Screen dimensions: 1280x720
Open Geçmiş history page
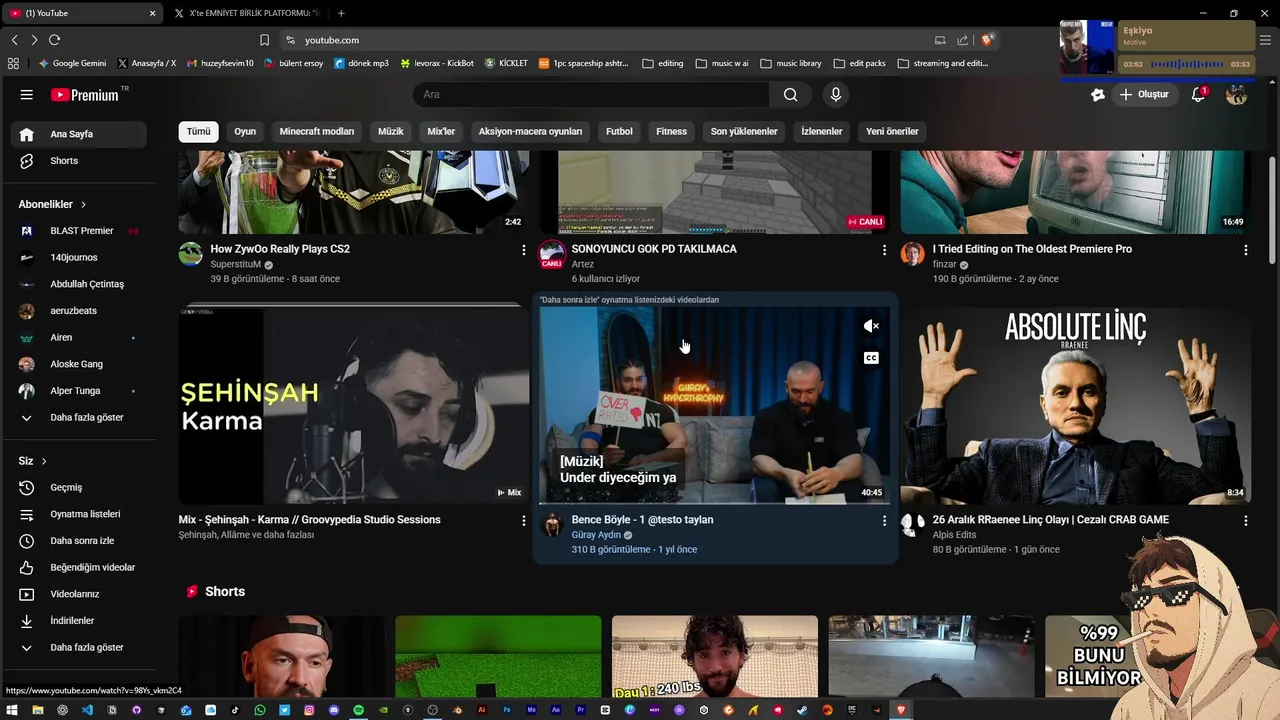79,488
